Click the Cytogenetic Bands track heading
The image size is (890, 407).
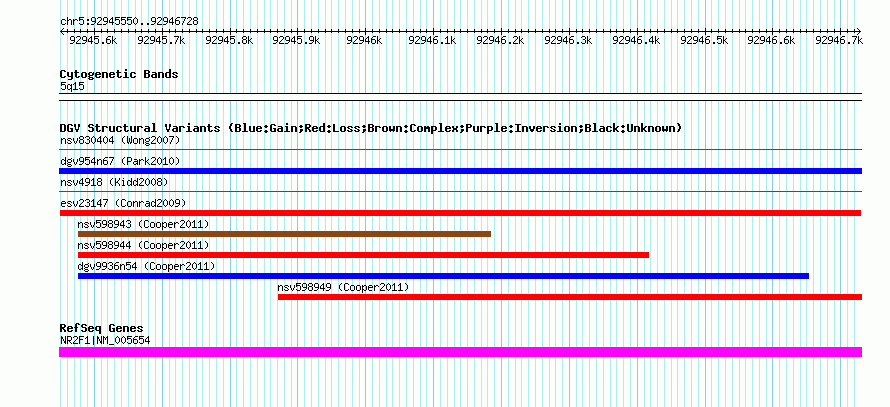(119, 74)
